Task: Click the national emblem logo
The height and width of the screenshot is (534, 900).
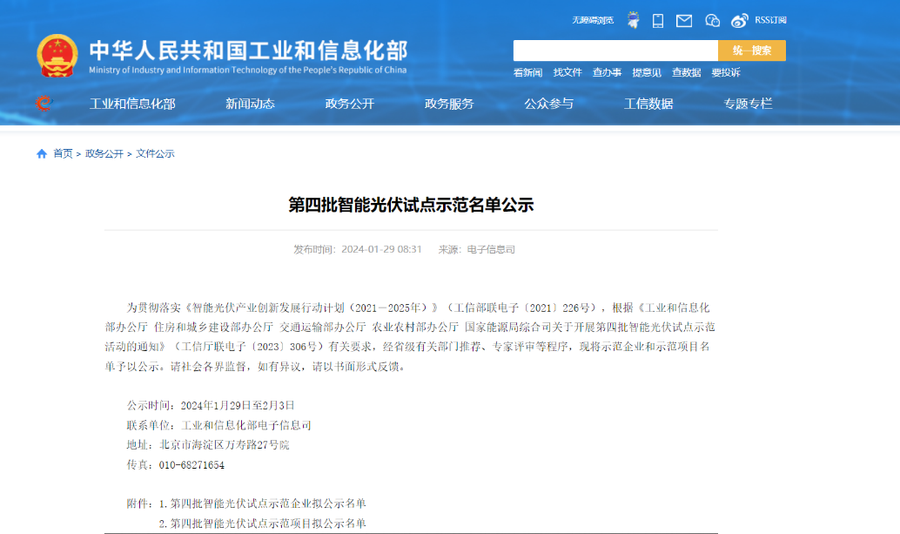Action: (x=57, y=56)
